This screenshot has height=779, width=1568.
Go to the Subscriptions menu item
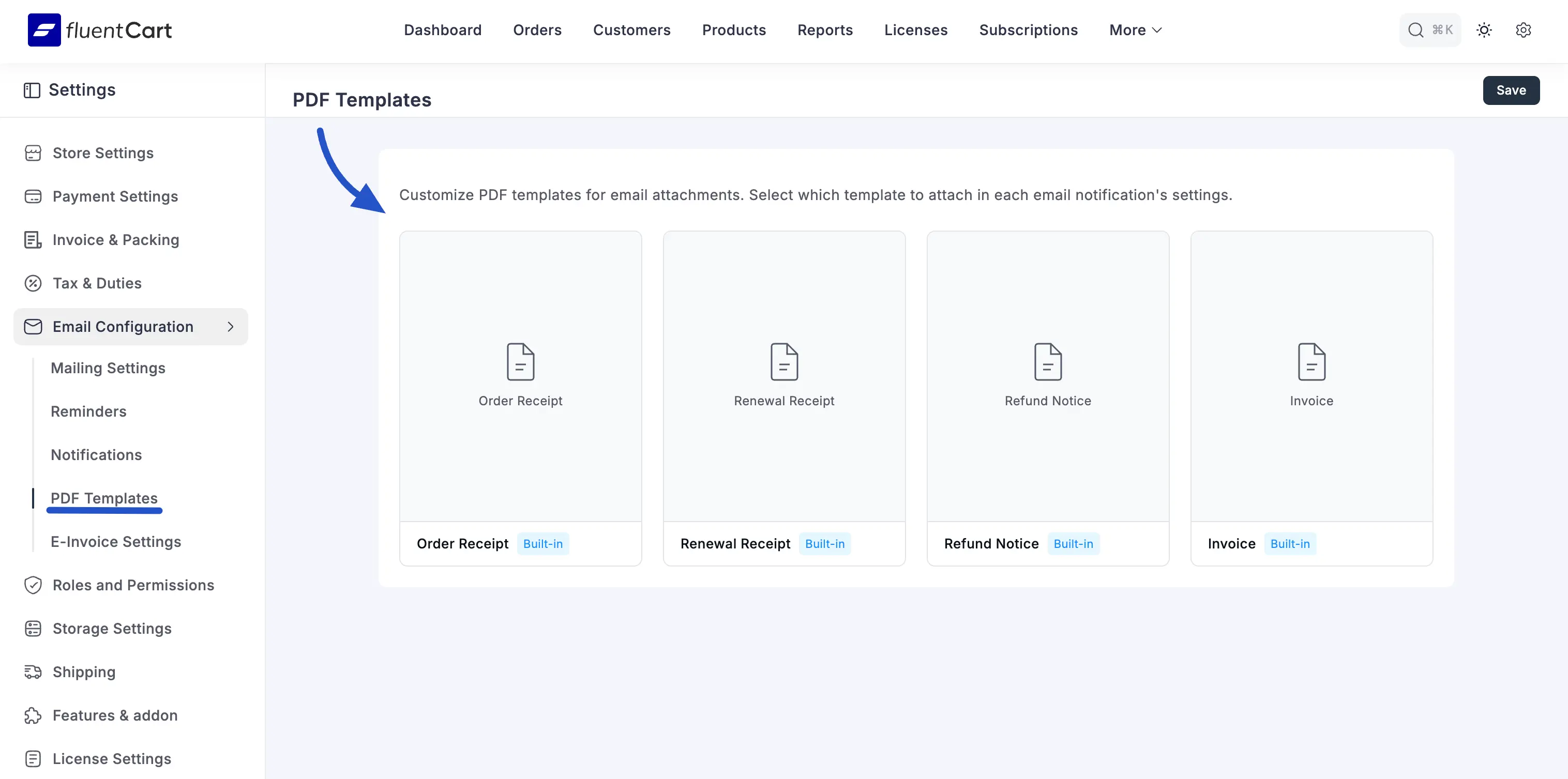pos(1028,30)
